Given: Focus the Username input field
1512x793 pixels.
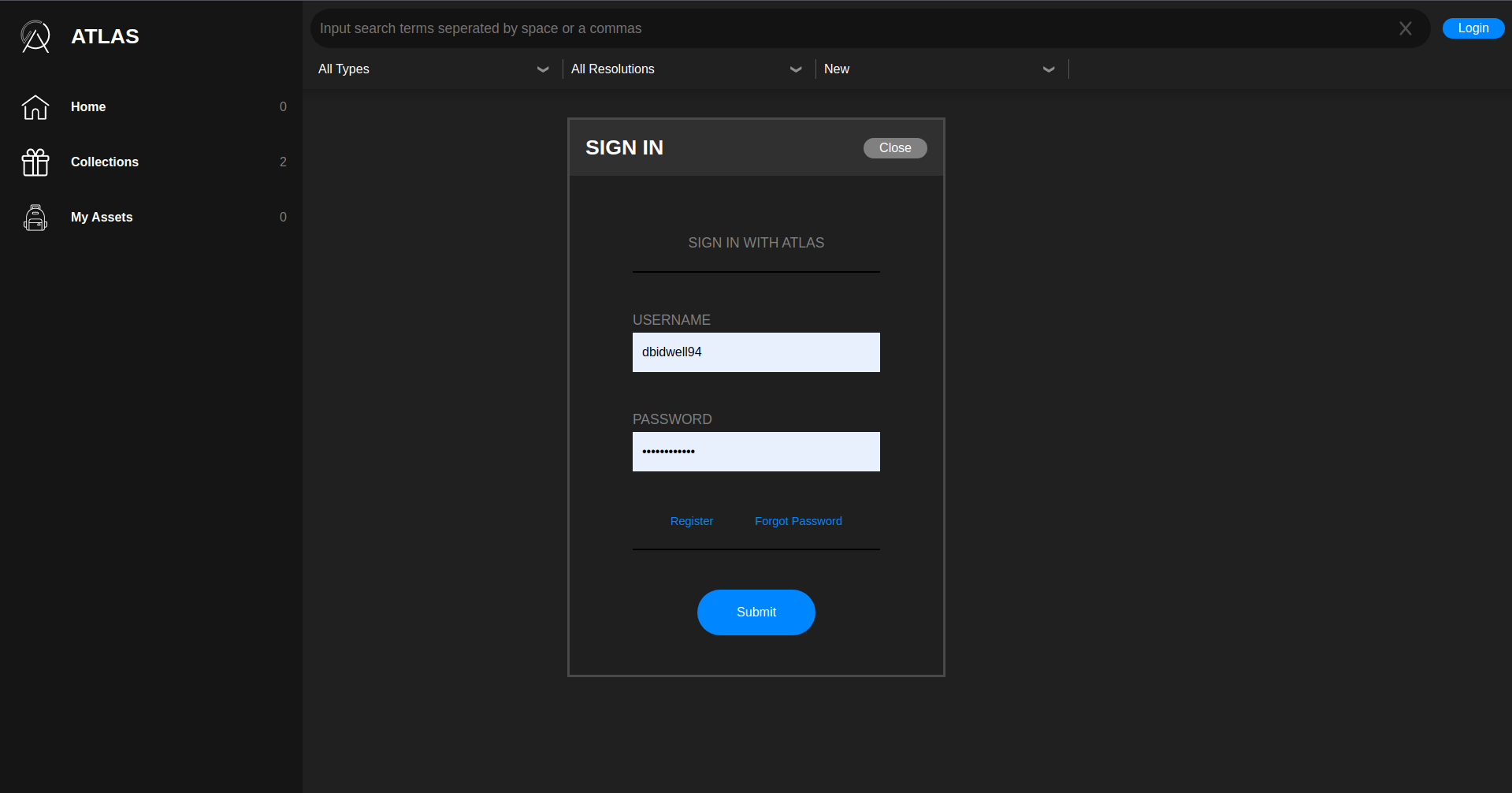Looking at the screenshot, I should pos(756,352).
